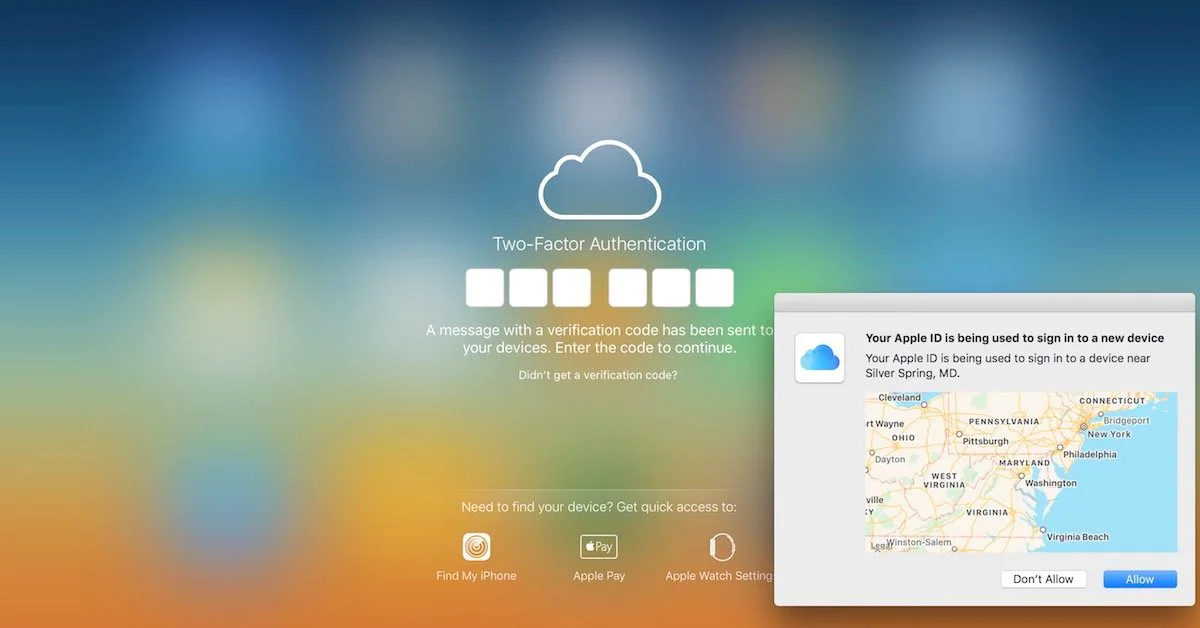Click Dayton on the map
The height and width of the screenshot is (628, 1200).
[x=889, y=460]
